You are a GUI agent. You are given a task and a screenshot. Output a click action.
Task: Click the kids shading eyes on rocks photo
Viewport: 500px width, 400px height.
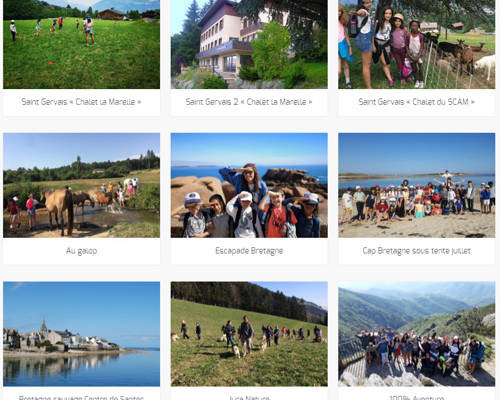point(249,185)
